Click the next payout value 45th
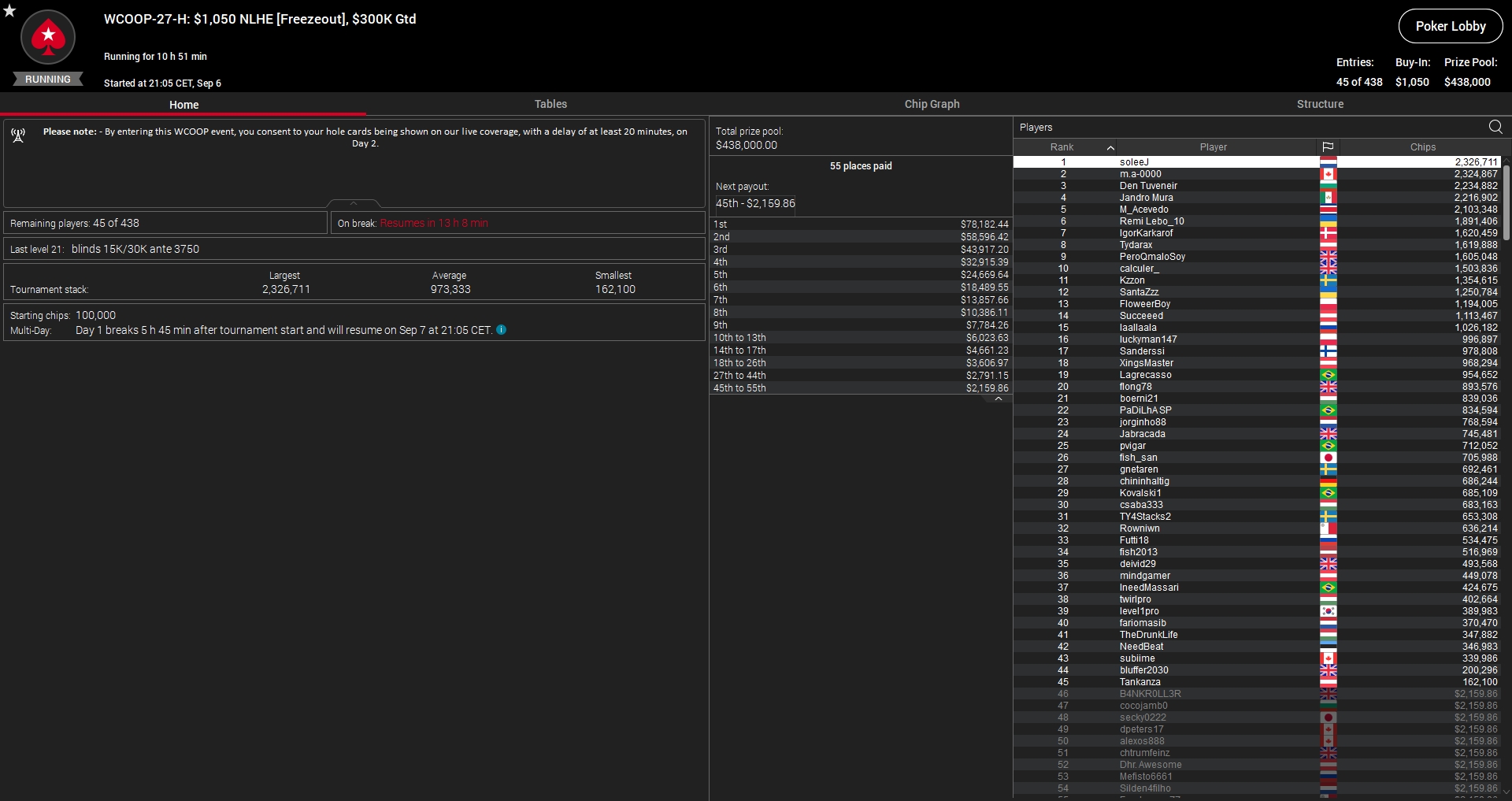1512x801 pixels. [755, 203]
